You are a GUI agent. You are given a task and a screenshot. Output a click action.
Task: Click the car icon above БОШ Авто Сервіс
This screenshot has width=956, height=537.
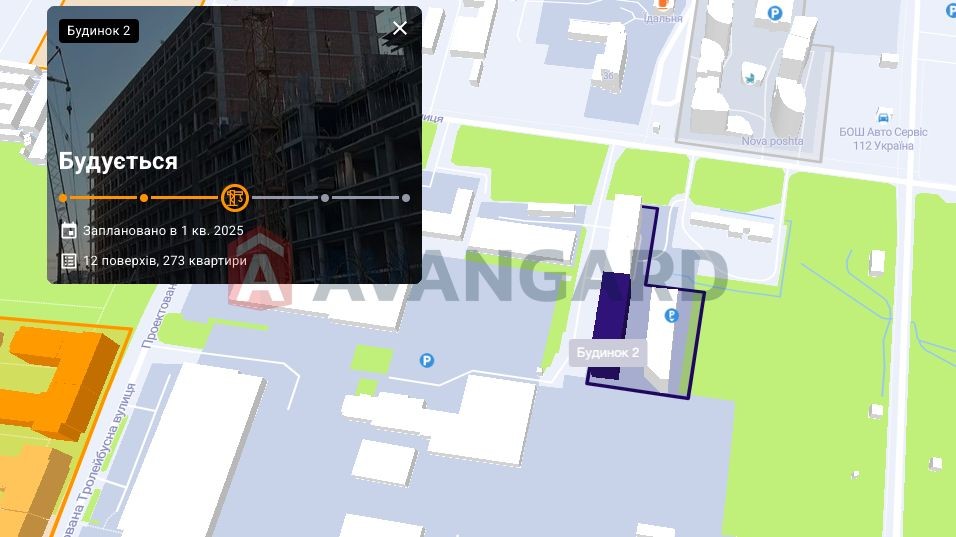point(883,115)
